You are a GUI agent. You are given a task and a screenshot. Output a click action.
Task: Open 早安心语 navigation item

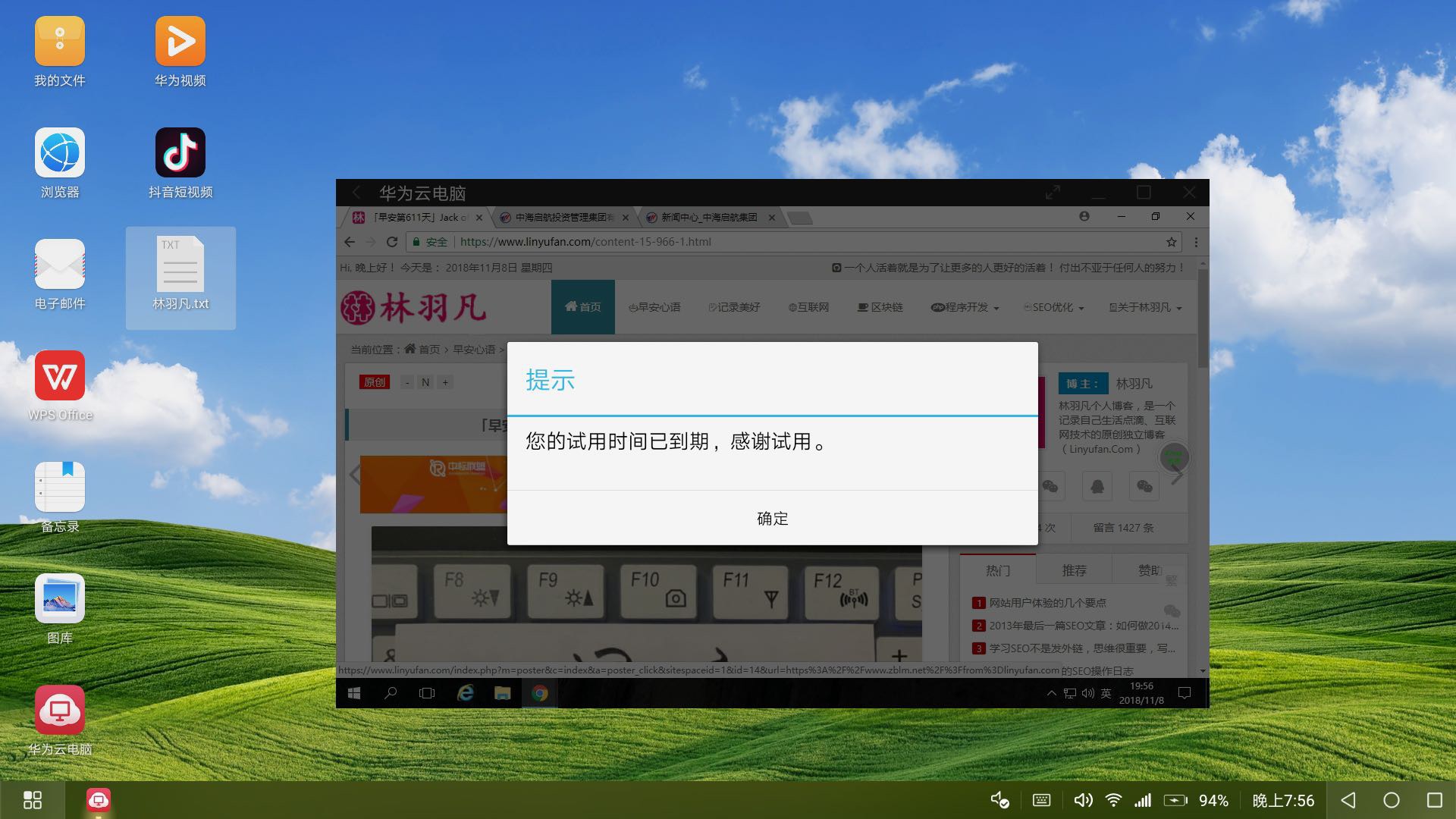point(654,307)
